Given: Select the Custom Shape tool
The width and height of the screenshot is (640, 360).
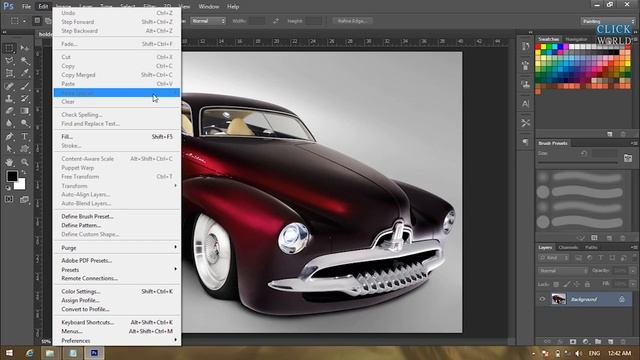Looking at the screenshot, I should [x=25, y=149].
